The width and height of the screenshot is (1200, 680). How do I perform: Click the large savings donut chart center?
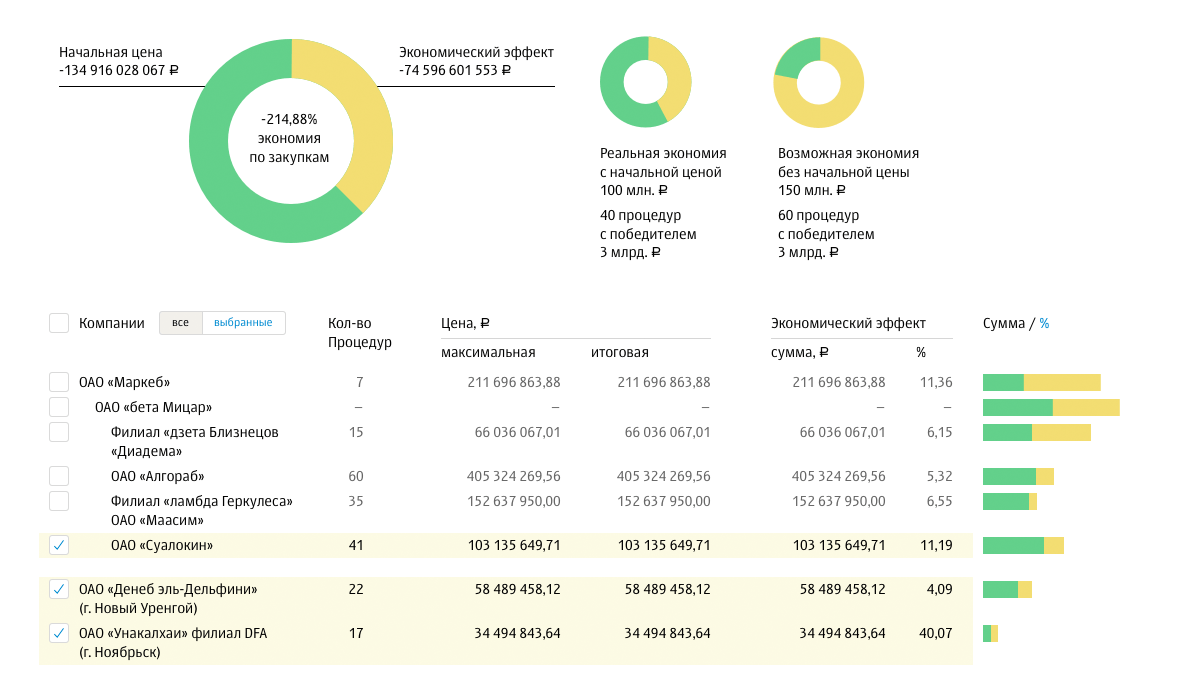click(x=291, y=140)
